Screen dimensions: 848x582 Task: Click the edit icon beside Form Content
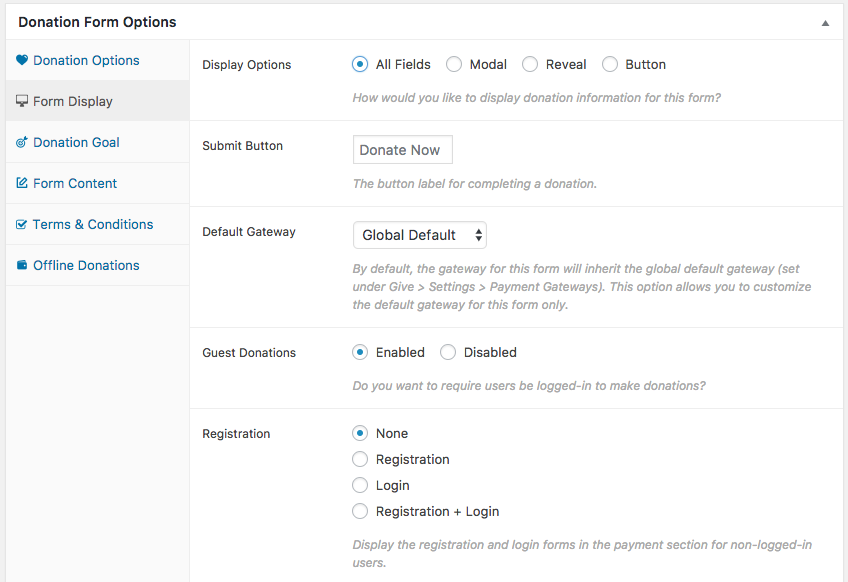(22, 183)
